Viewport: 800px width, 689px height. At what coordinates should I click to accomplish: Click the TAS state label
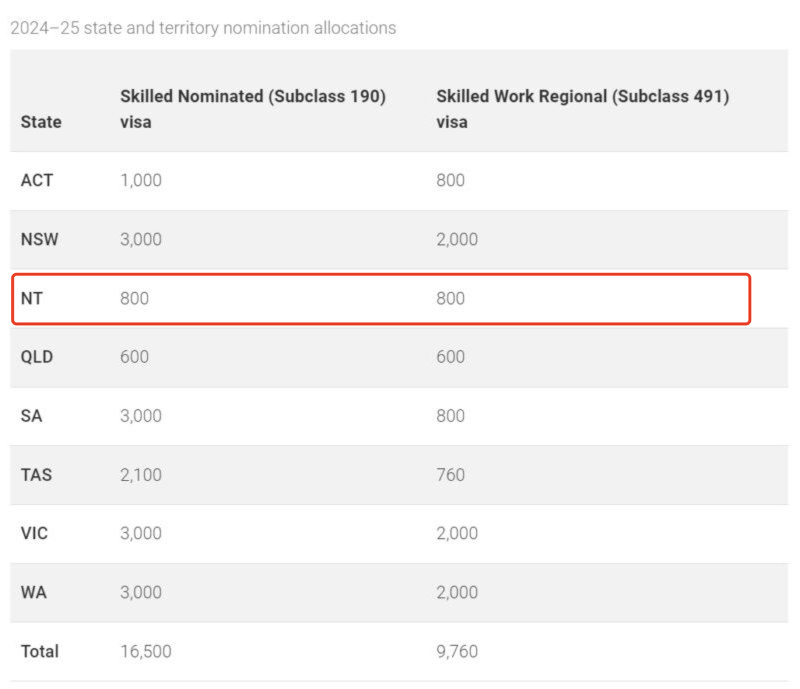pyautogui.click(x=37, y=475)
